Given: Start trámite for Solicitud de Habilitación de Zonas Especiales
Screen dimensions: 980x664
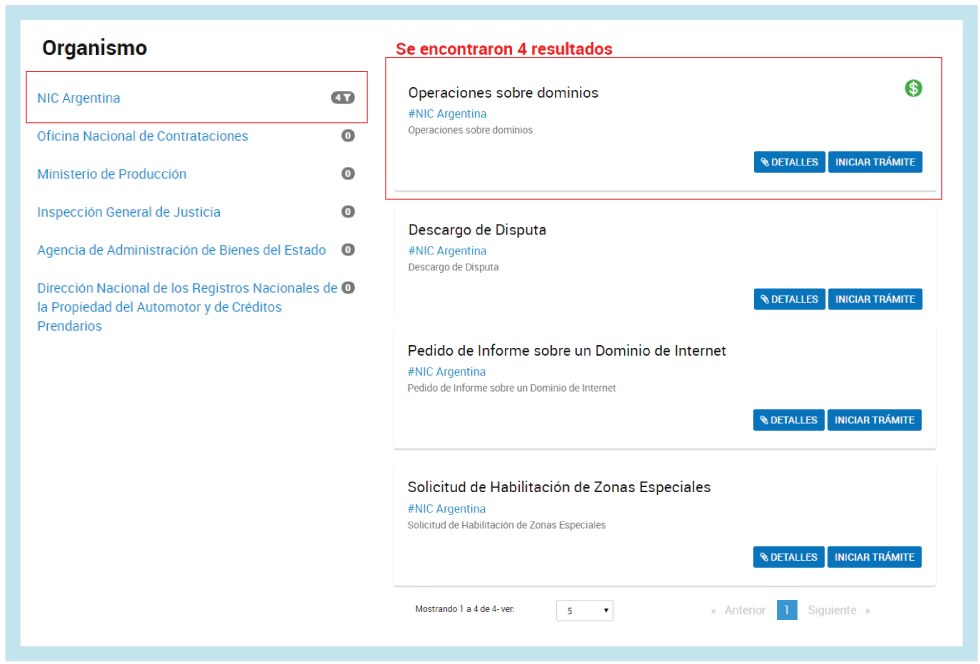Looking at the screenshot, I should 875,557.
